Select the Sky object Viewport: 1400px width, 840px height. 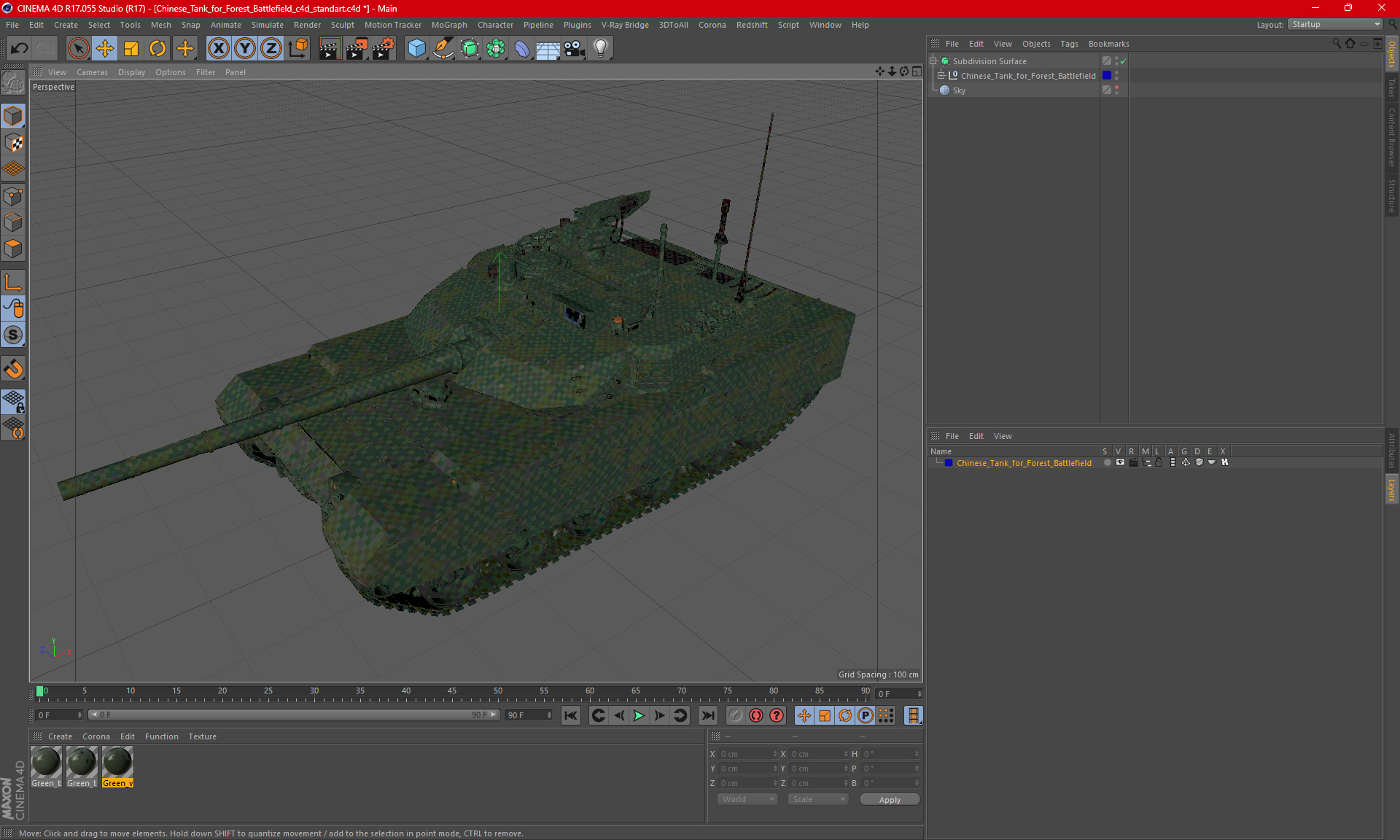pyautogui.click(x=959, y=90)
